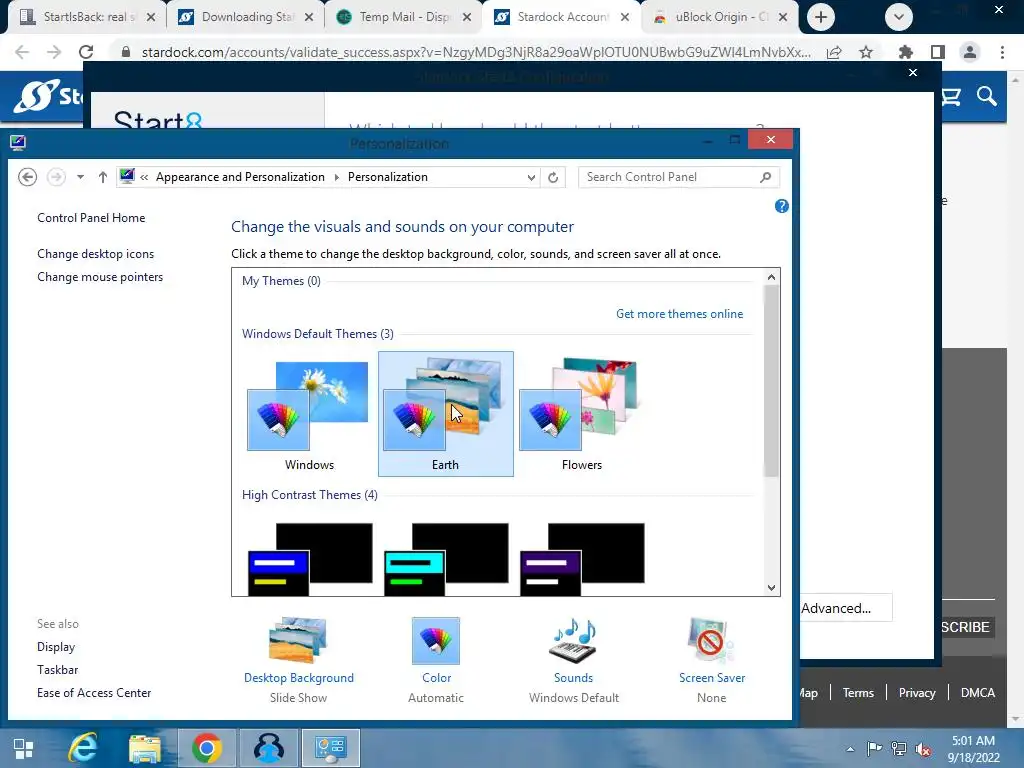
Task: Click the Control Panel help icon
Action: (781, 206)
